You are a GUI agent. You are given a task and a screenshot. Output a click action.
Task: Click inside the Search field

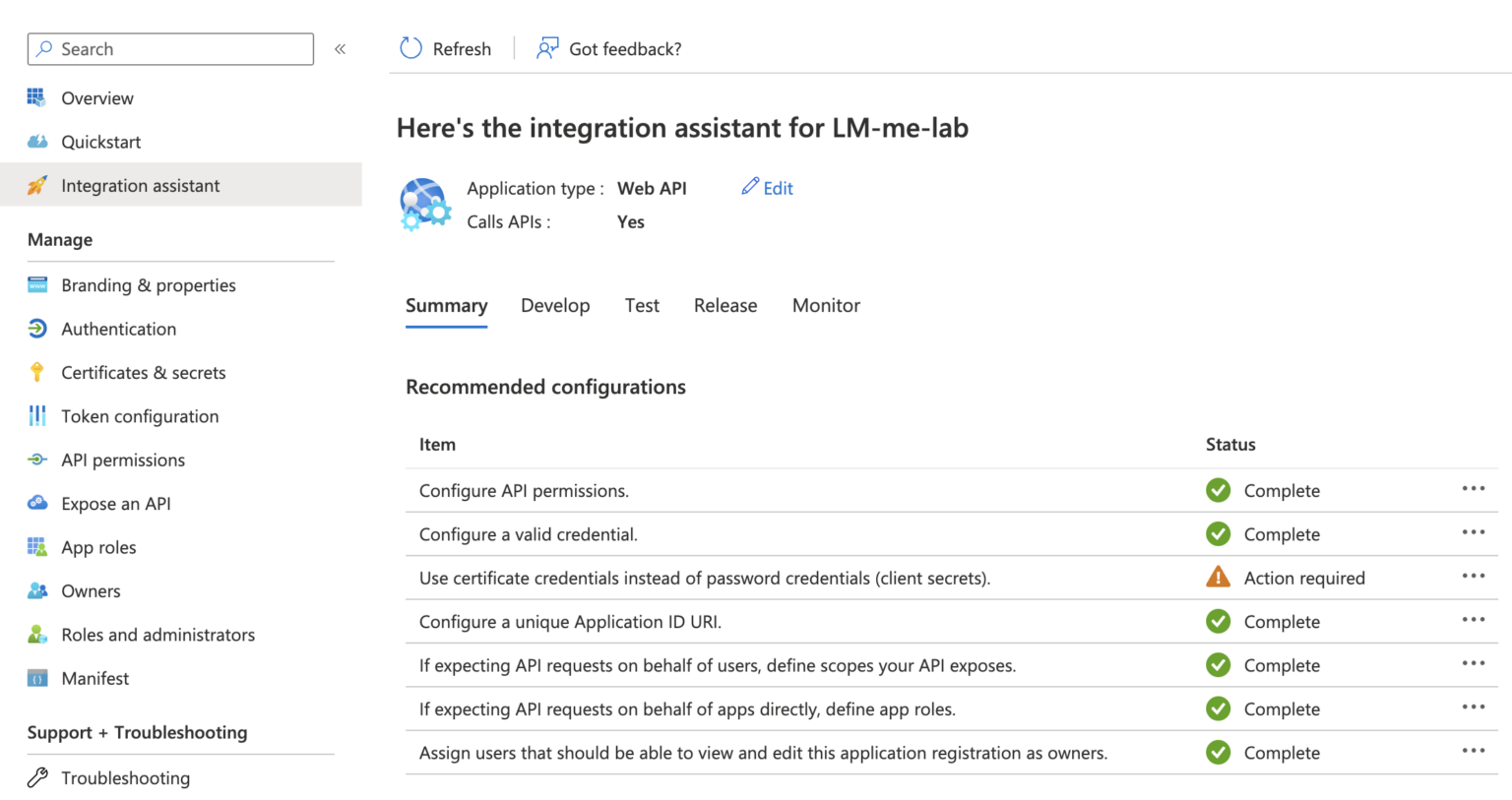pyautogui.click(x=169, y=48)
